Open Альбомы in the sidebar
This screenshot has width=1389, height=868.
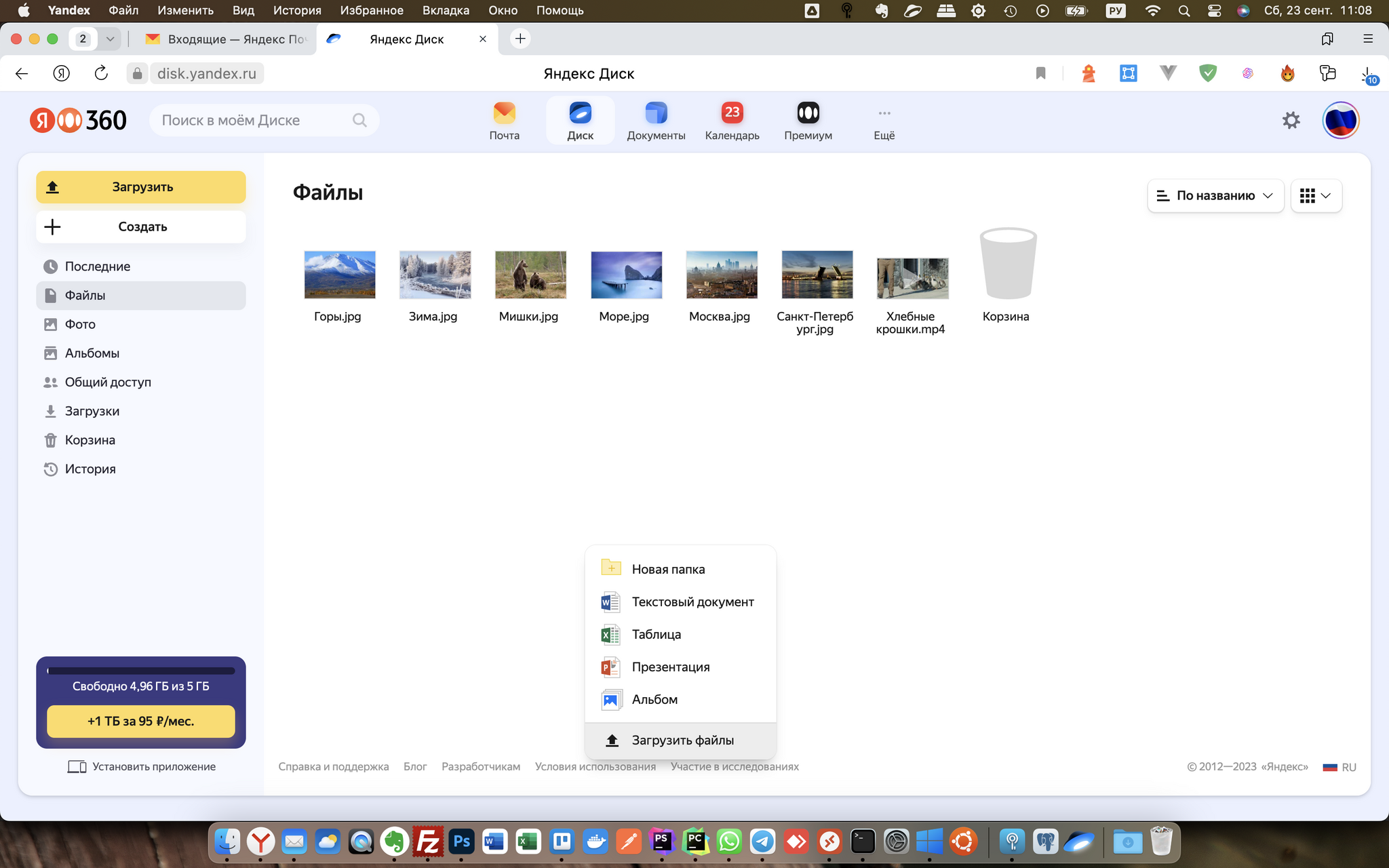click(x=141, y=353)
